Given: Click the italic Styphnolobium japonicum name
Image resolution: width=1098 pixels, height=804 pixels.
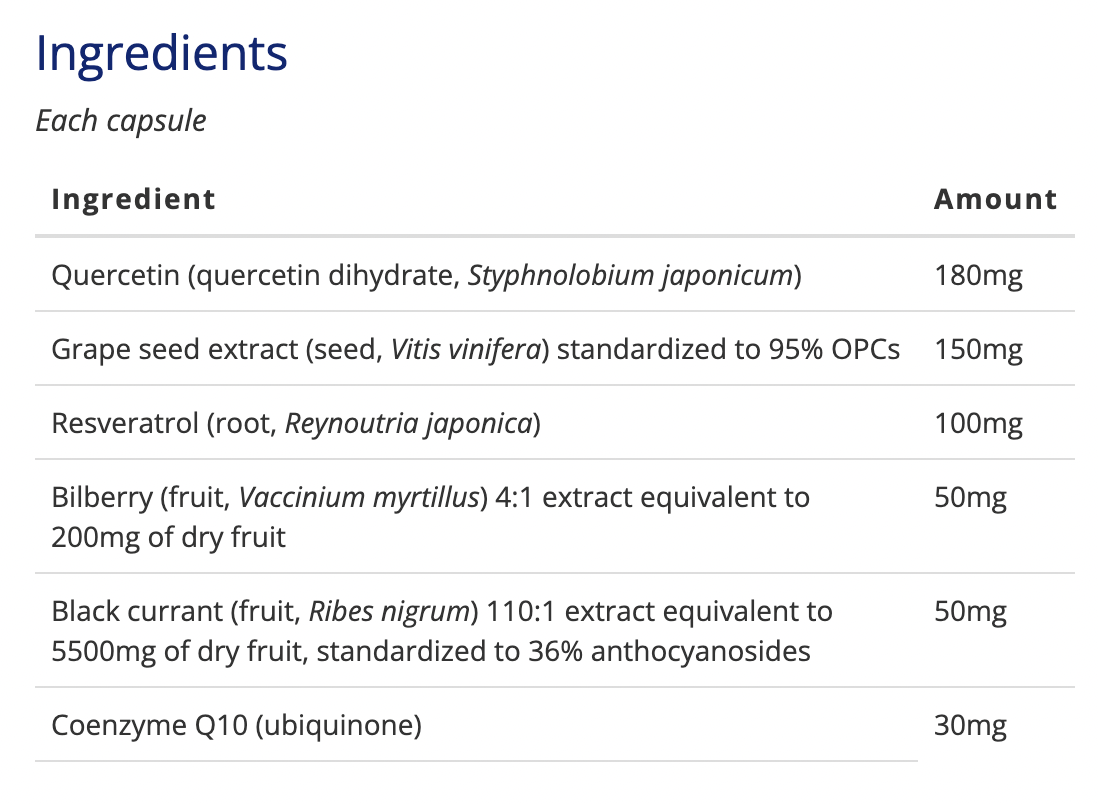Looking at the screenshot, I should click(x=630, y=275).
